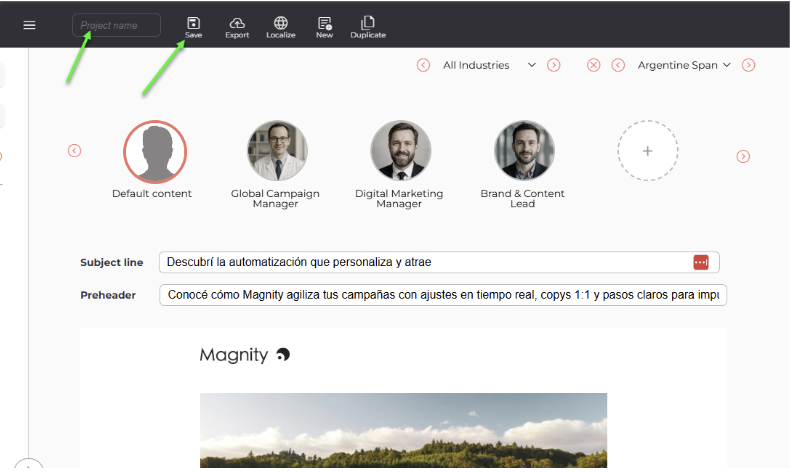The height and width of the screenshot is (472, 791).
Task: Open the Argentine Span language dropdown
Action: click(x=726, y=65)
